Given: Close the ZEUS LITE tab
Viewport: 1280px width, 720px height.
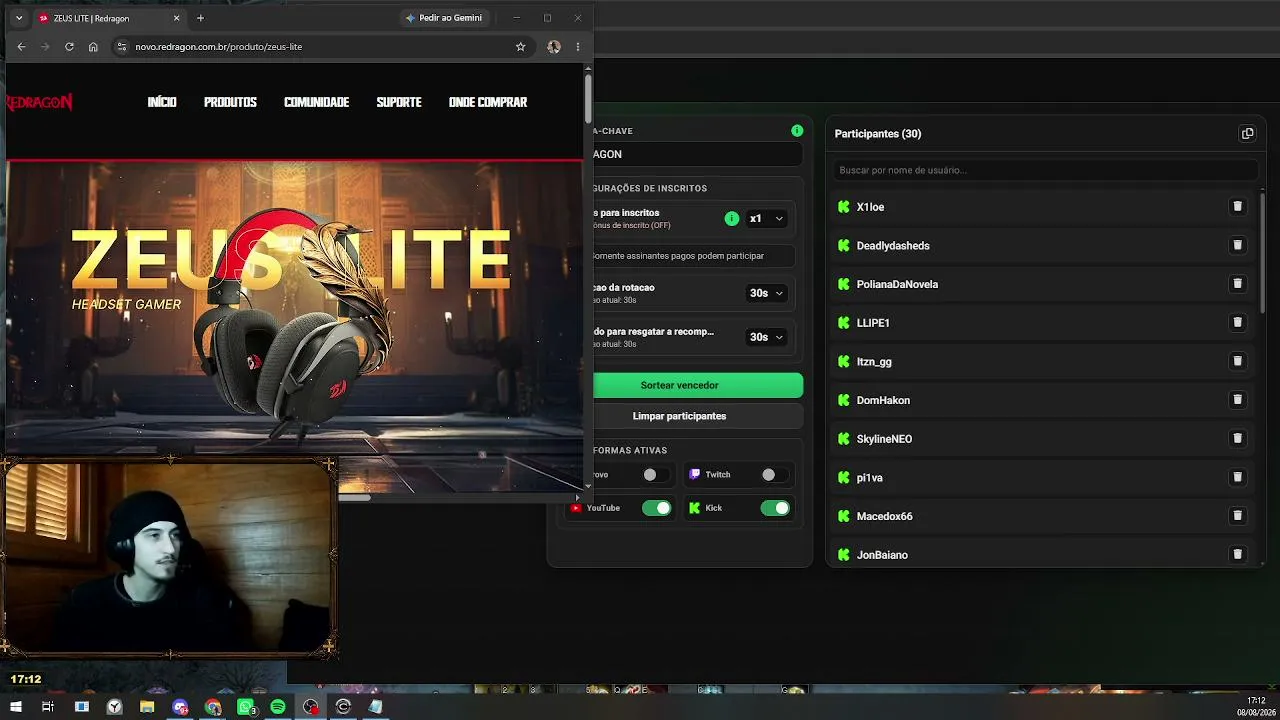Looking at the screenshot, I should point(177,18).
